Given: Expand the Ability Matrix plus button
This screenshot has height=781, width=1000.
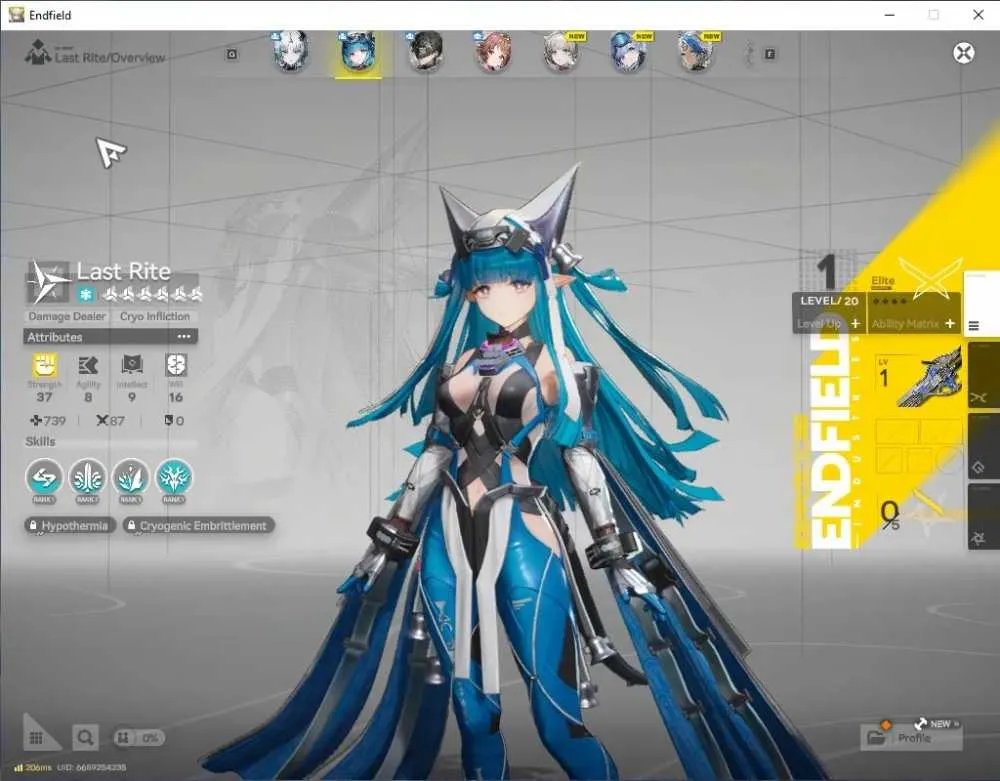Looking at the screenshot, I should point(950,324).
